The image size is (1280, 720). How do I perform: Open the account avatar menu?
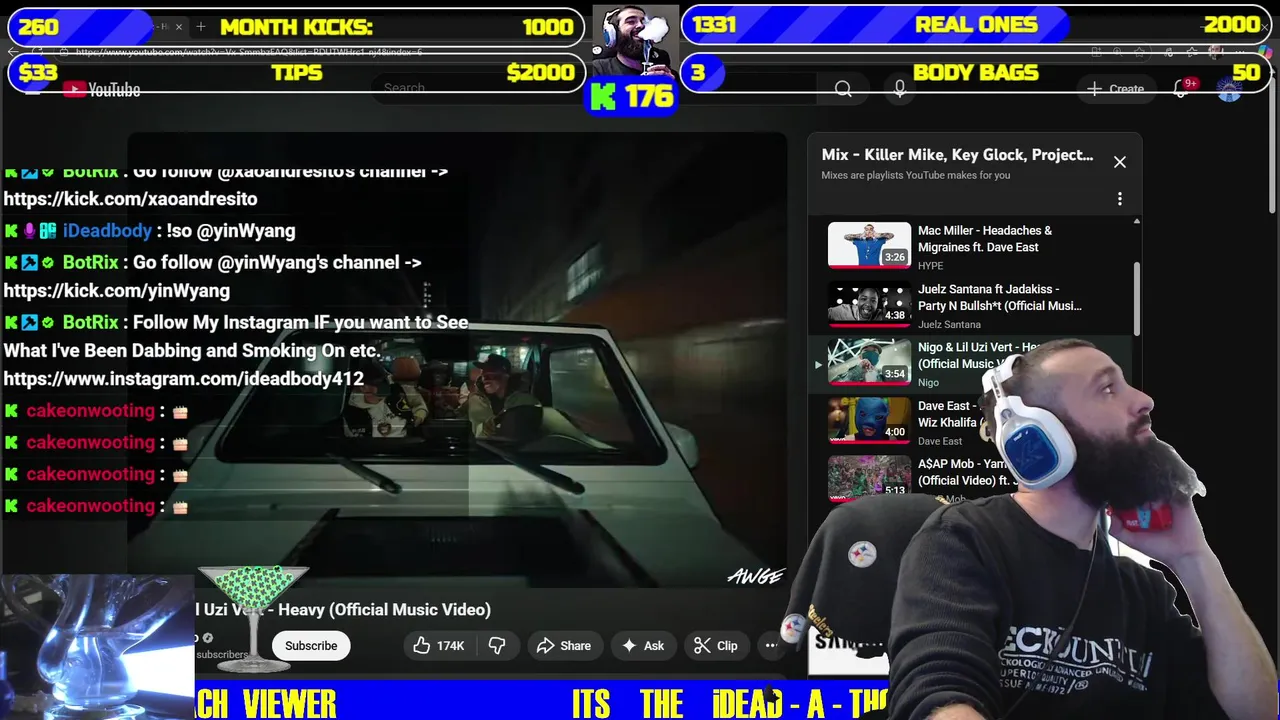[x=1229, y=89]
